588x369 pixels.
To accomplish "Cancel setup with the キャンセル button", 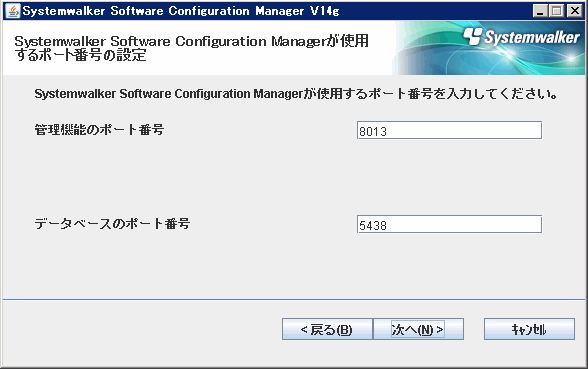I will [x=529, y=329].
